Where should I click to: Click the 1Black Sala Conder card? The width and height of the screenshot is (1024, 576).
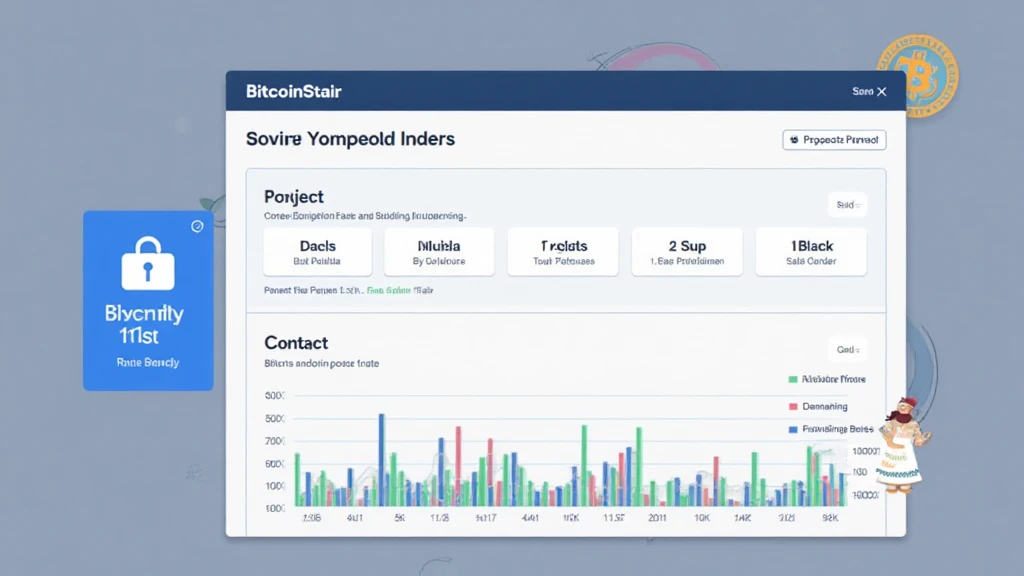pos(811,252)
